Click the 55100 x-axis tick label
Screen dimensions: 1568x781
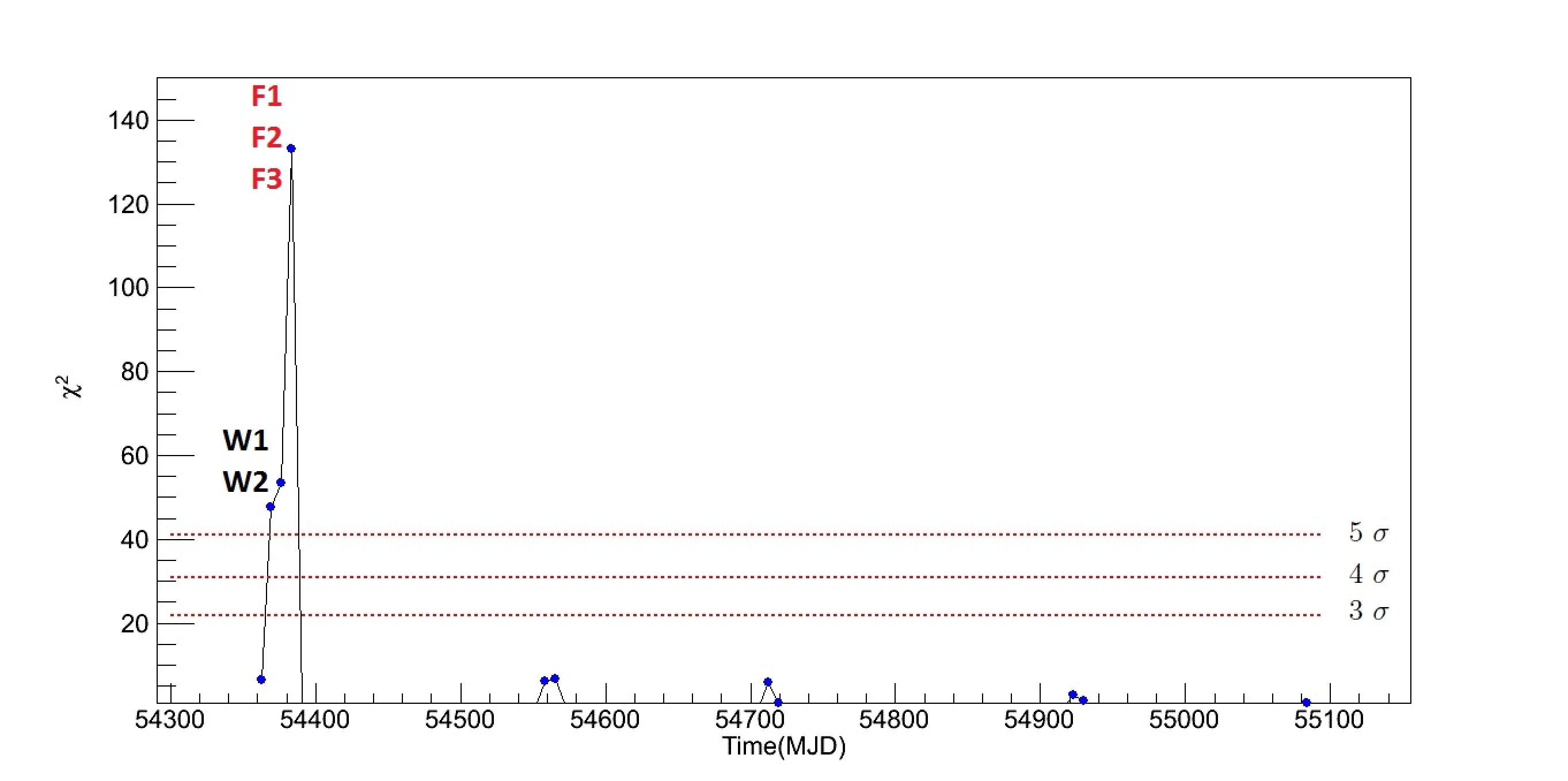click(x=1329, y=720)
